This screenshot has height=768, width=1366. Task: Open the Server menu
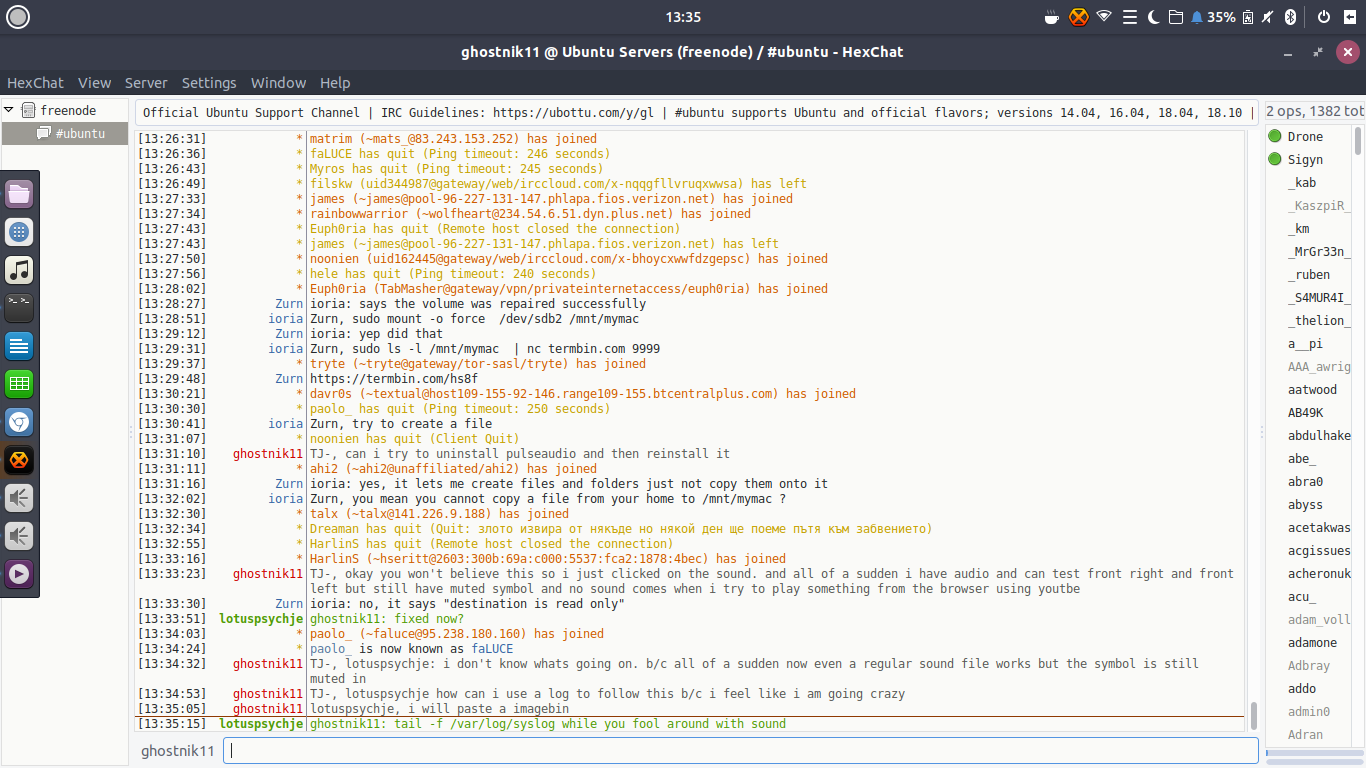[x=146, y=83]
